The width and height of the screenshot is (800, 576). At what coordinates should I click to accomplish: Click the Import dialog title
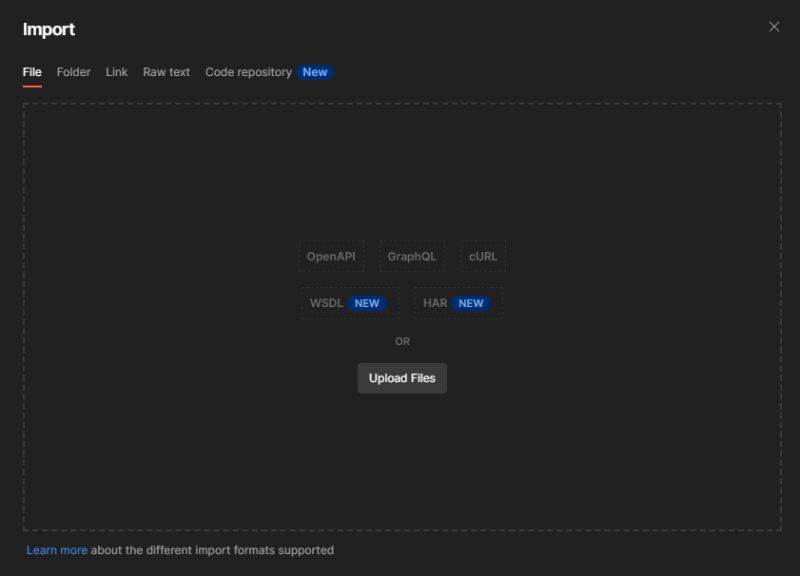pos(49,29)
